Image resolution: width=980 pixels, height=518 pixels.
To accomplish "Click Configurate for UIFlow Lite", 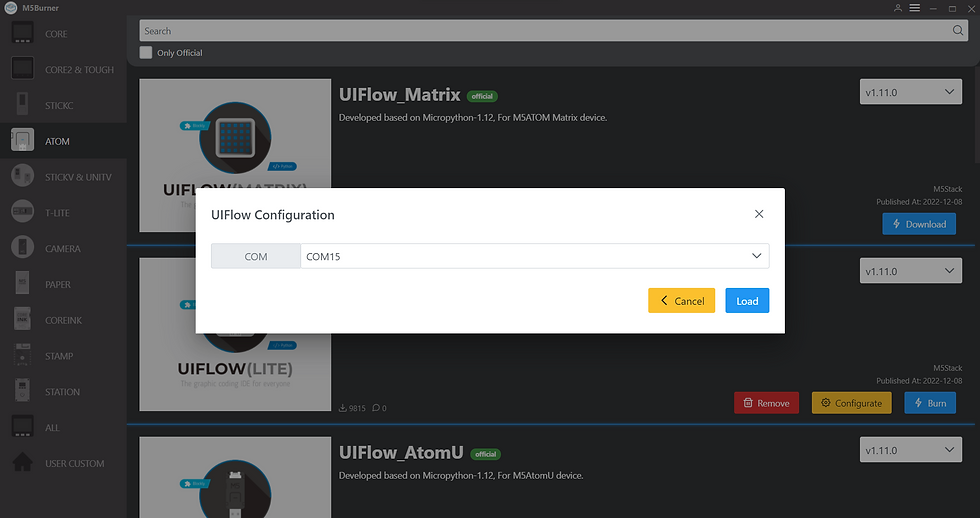I will point(851,403).
